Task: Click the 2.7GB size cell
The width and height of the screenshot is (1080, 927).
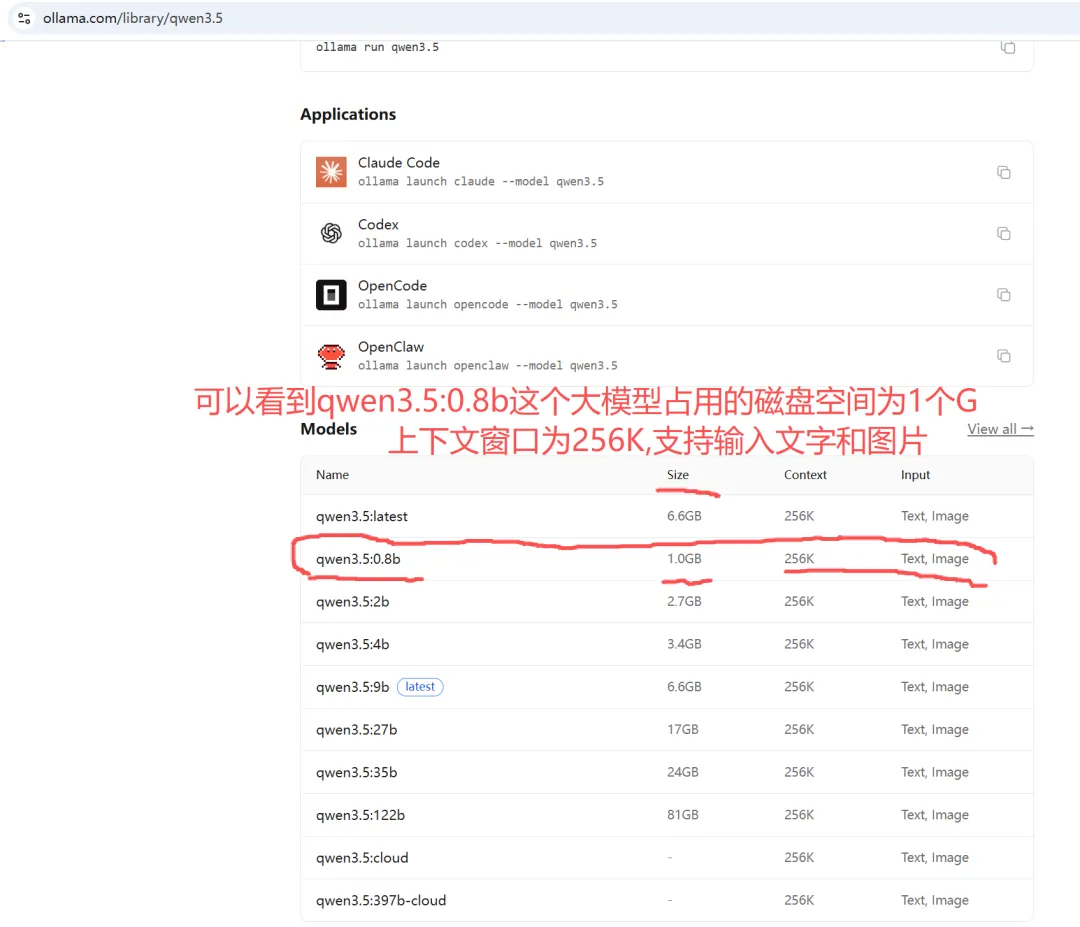Action: (685, 602)
